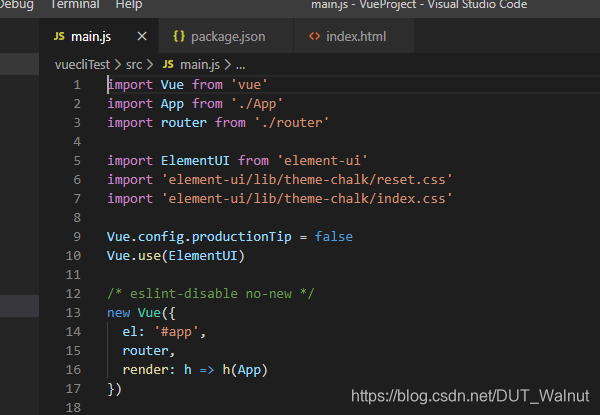Viewport: 600px width, 415px height.
Task: Click line number 13 in the gutter
Action: (x=73, y=312)
